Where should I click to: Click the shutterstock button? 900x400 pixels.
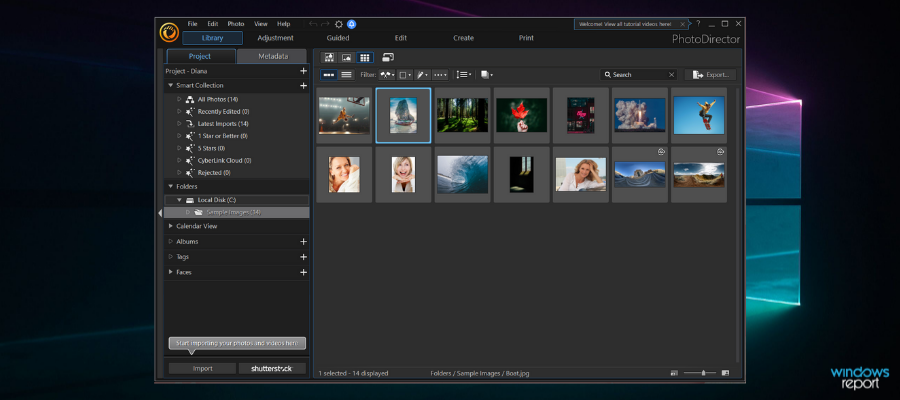[x=272, y=368]
